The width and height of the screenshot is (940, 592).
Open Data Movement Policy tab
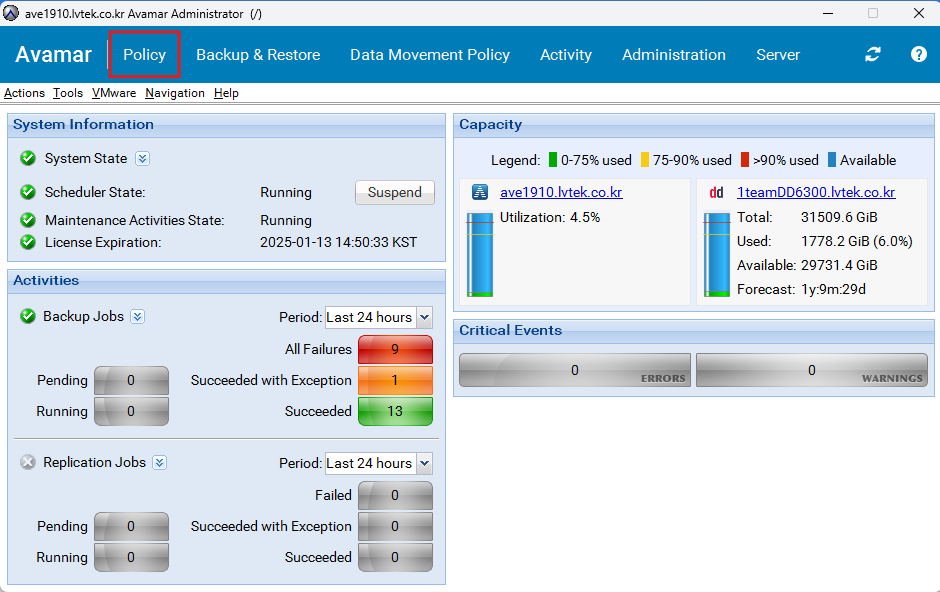(x=430, y=55)
